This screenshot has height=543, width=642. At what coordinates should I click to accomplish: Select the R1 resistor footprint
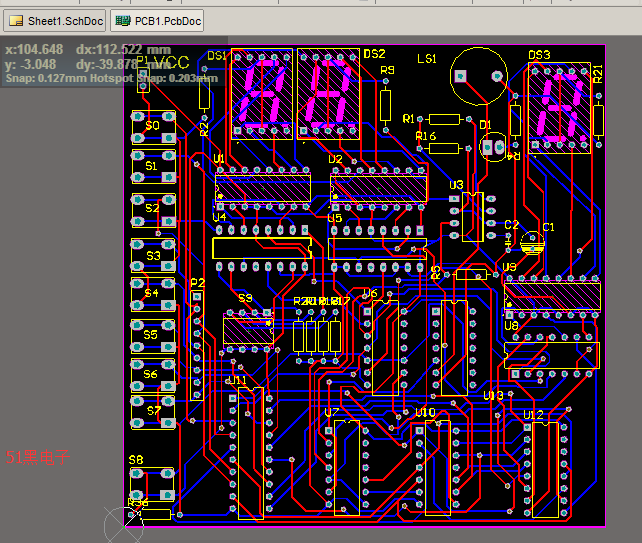[444, 120]
